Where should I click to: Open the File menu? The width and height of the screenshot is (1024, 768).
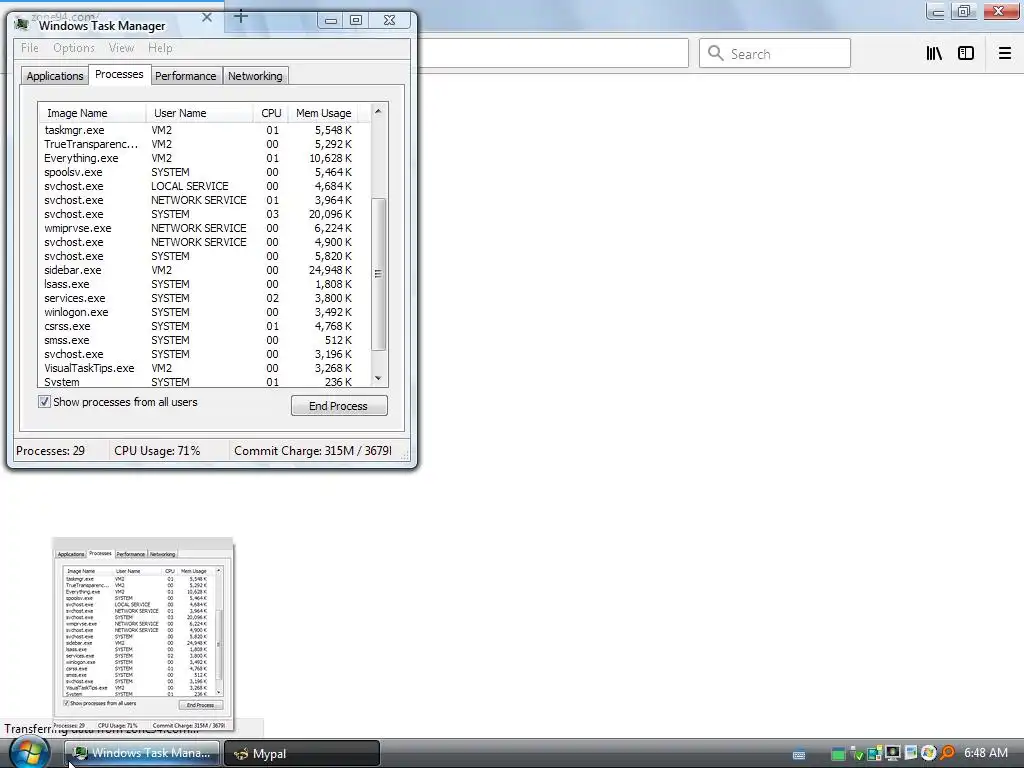[29, 48]
